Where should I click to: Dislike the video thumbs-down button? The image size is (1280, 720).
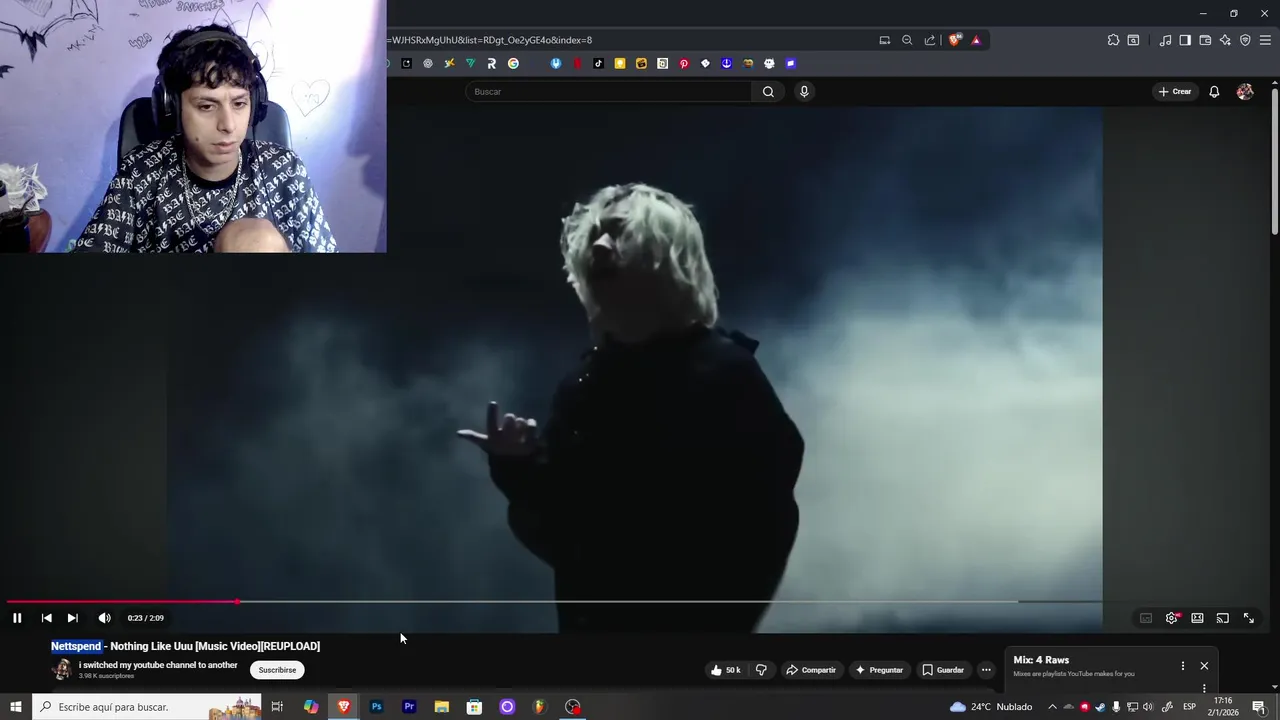(761, 670)
